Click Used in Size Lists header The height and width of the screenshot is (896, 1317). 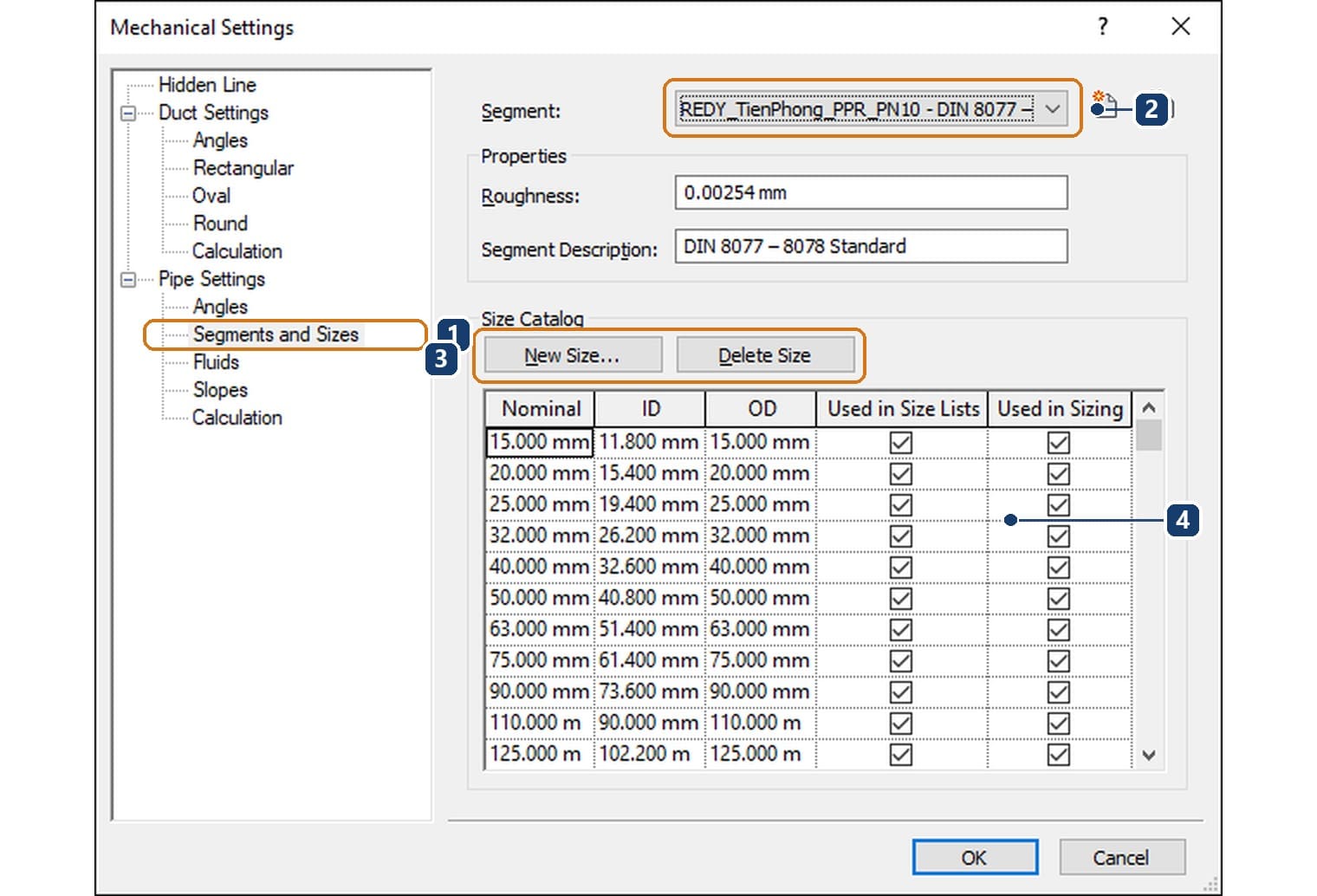(903, 408)
